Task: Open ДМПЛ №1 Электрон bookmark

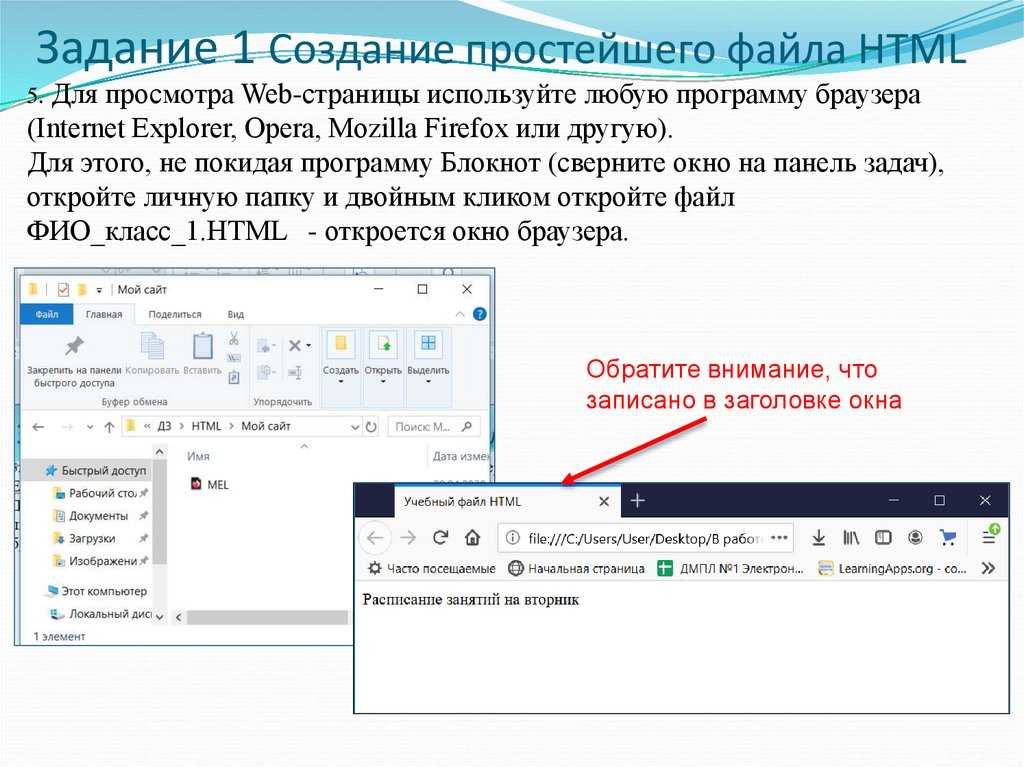Action: pos(730,568)
